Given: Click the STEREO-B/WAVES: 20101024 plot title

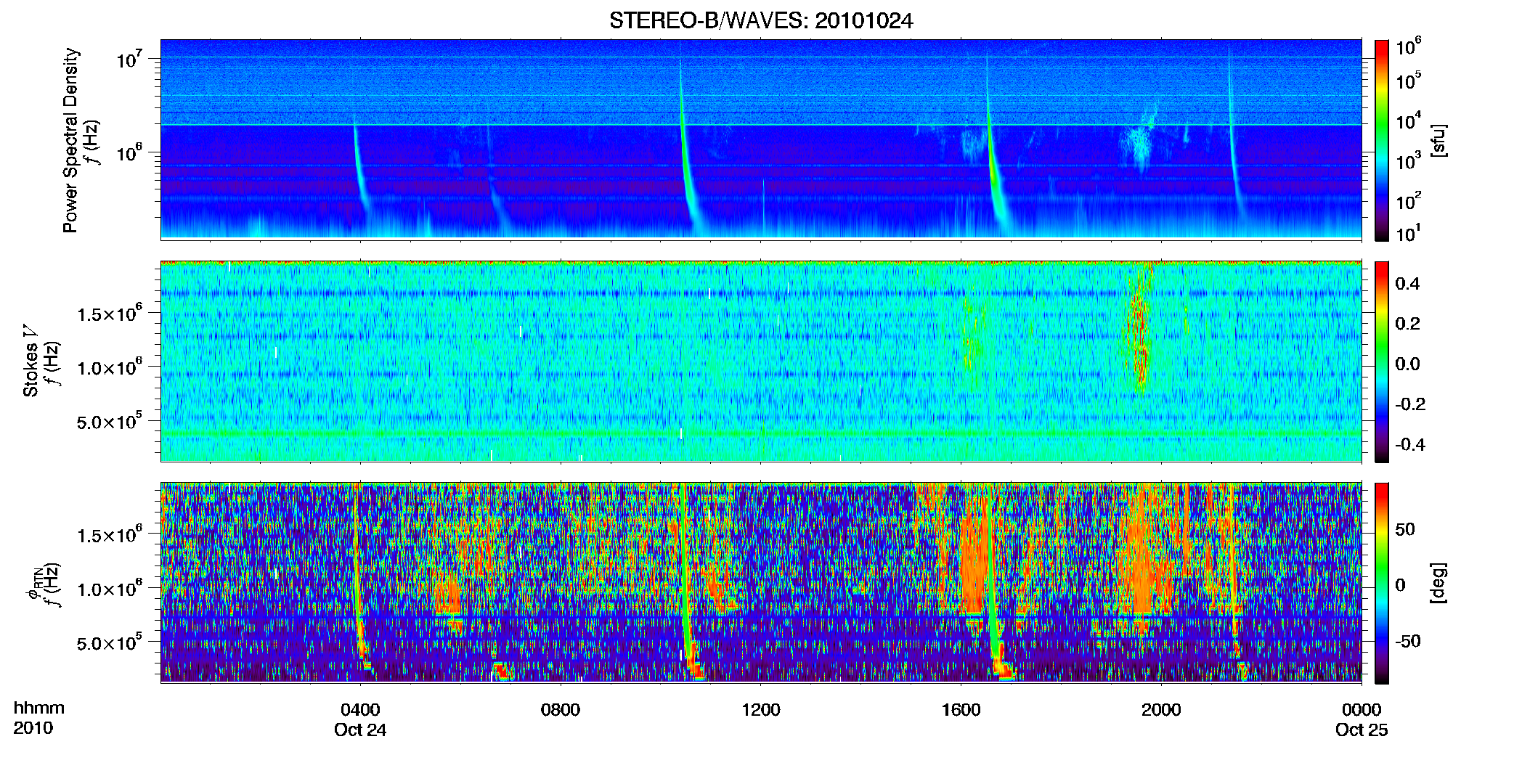Looking at the screenshot, I should (761, 20).
